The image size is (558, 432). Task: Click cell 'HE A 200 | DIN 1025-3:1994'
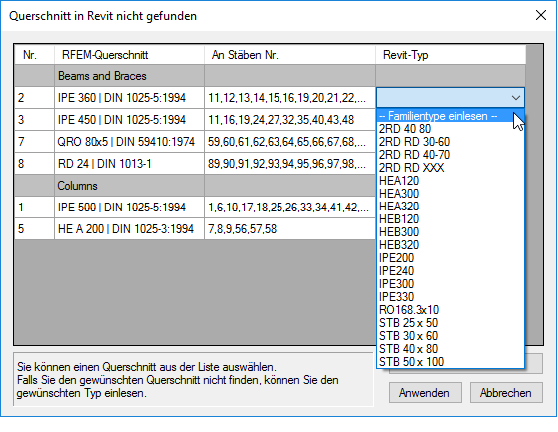(130, 228)
